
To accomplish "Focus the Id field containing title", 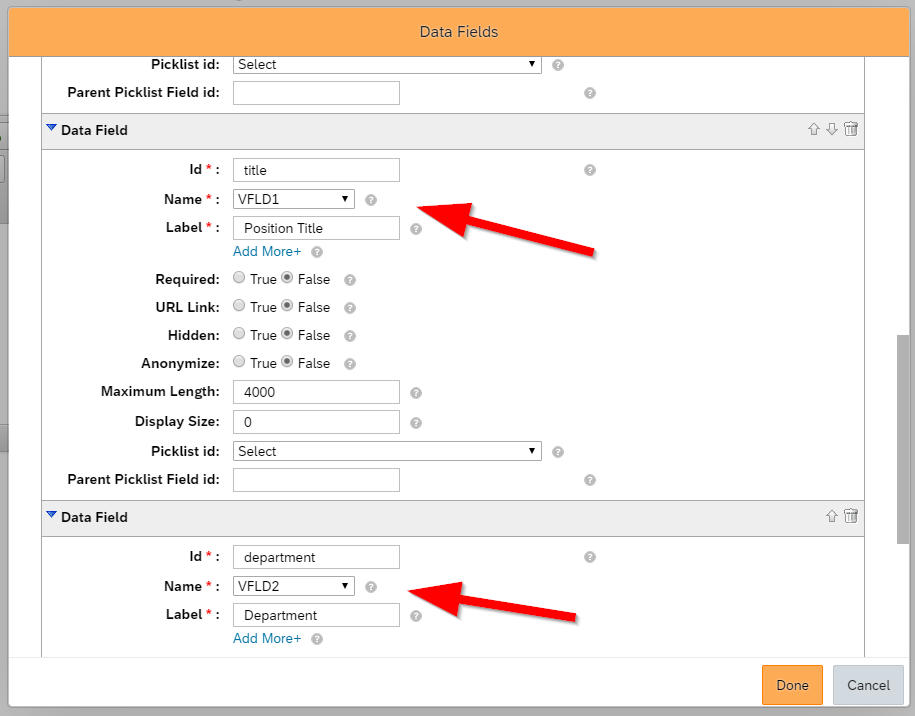I will pos(316,170).
